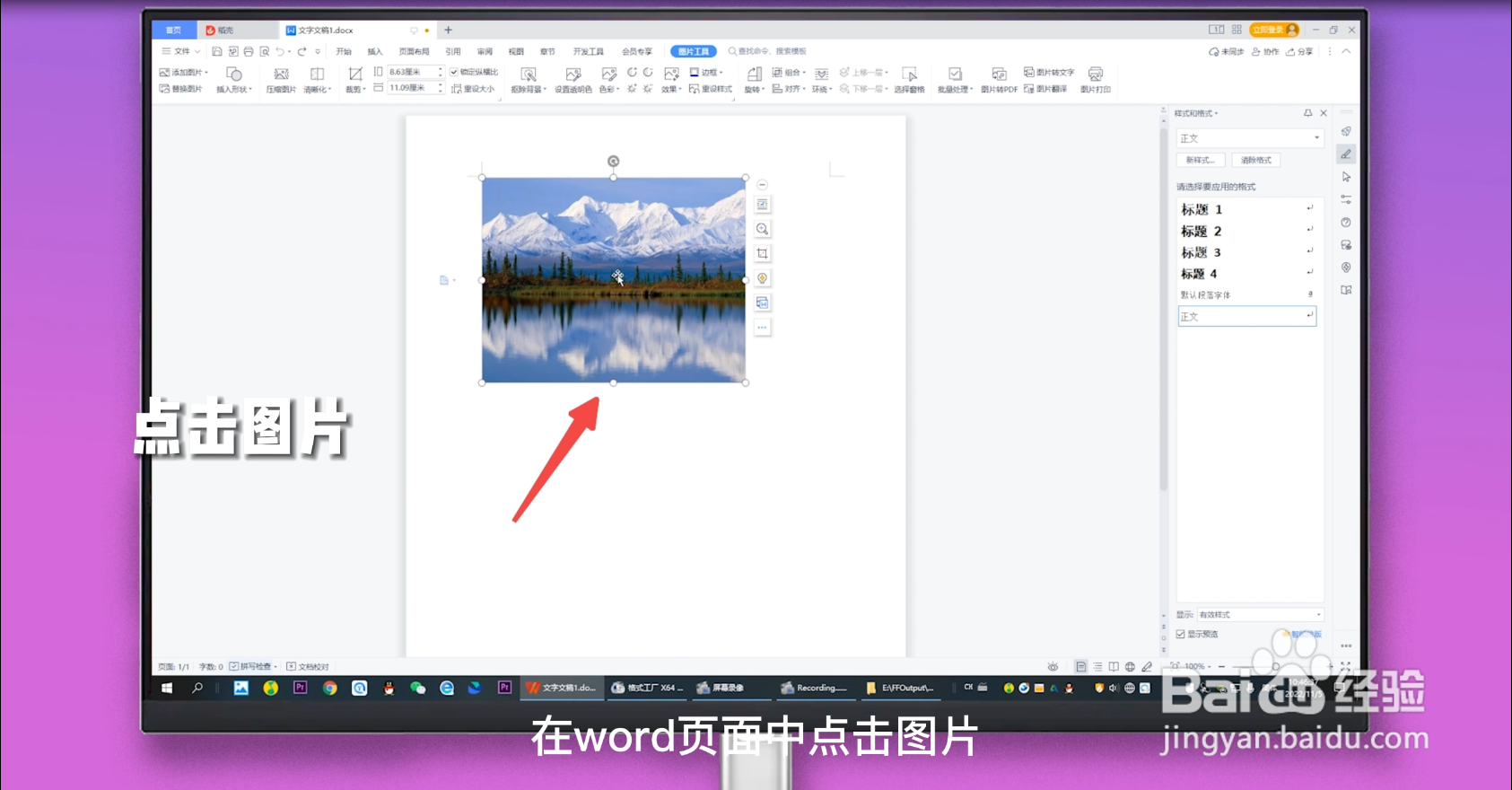Screen dimensions: 1512x790
Task: Click the save icon in quick toolbar
Action: tap(217, 51)
